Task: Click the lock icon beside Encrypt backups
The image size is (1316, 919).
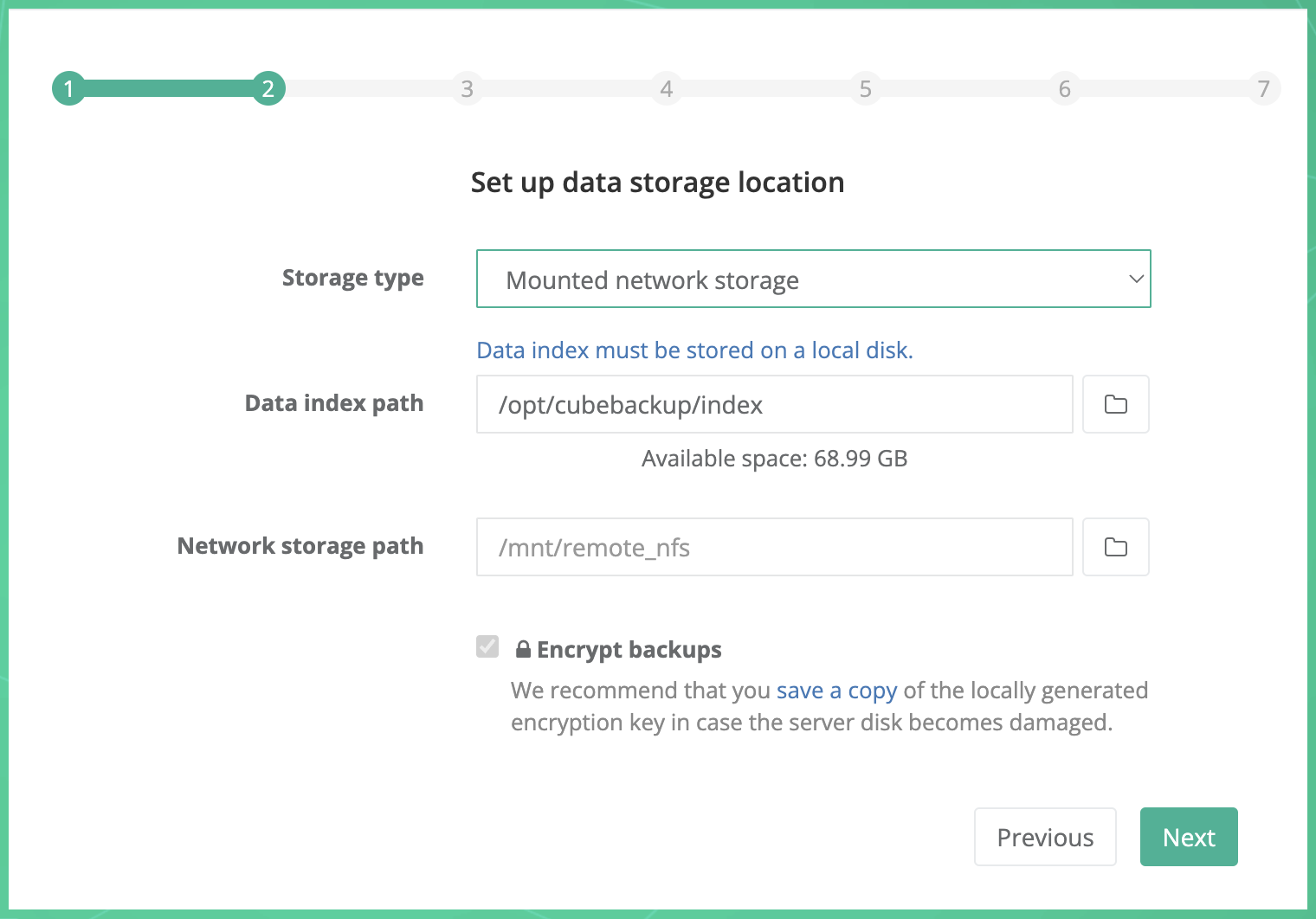Action: (522, 648)
